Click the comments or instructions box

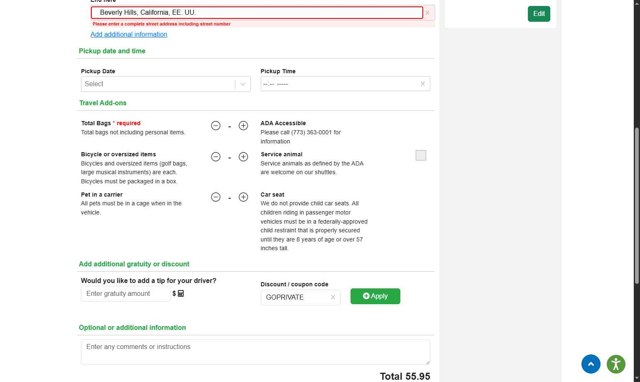256,352
